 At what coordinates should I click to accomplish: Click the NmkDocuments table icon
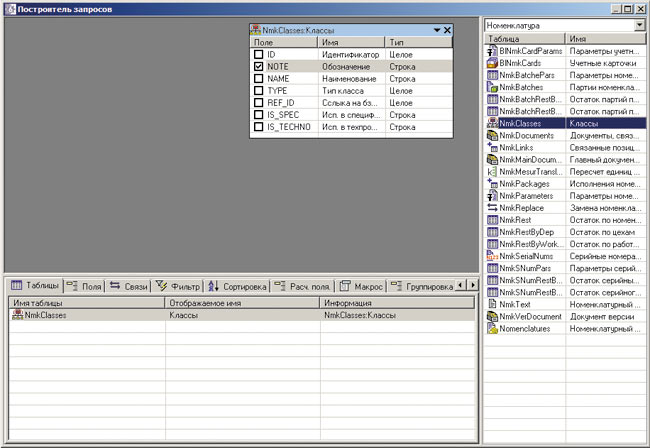491,135
